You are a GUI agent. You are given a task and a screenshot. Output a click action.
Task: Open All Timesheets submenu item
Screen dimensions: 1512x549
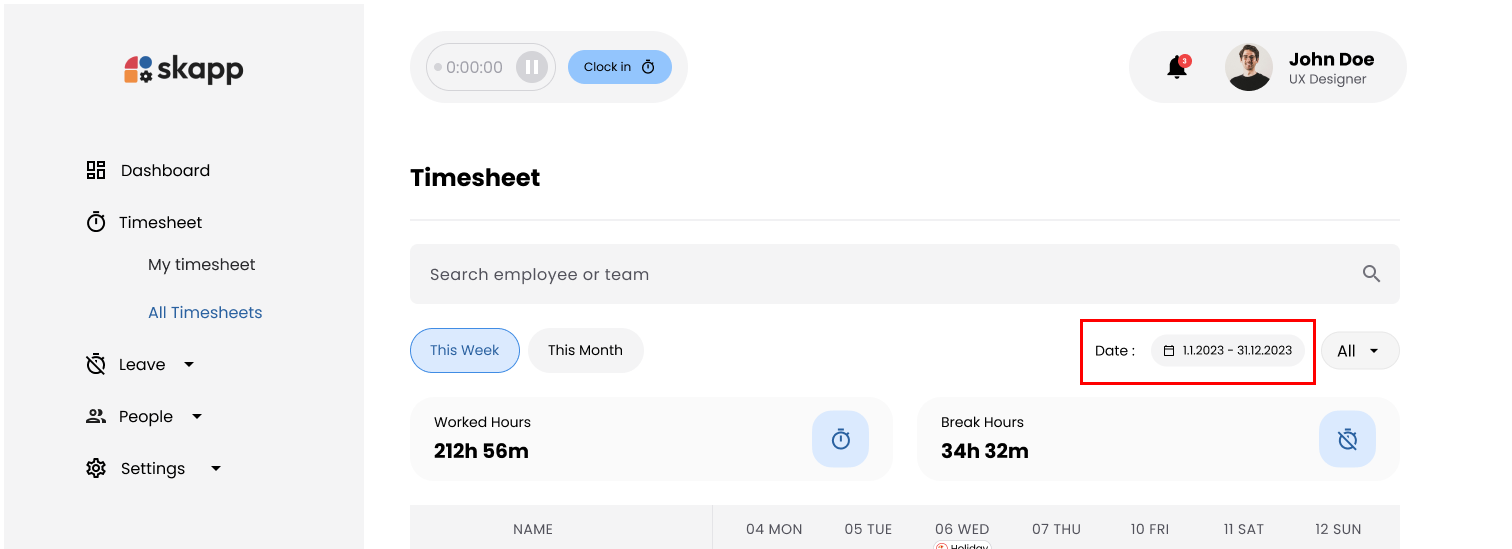205,312
